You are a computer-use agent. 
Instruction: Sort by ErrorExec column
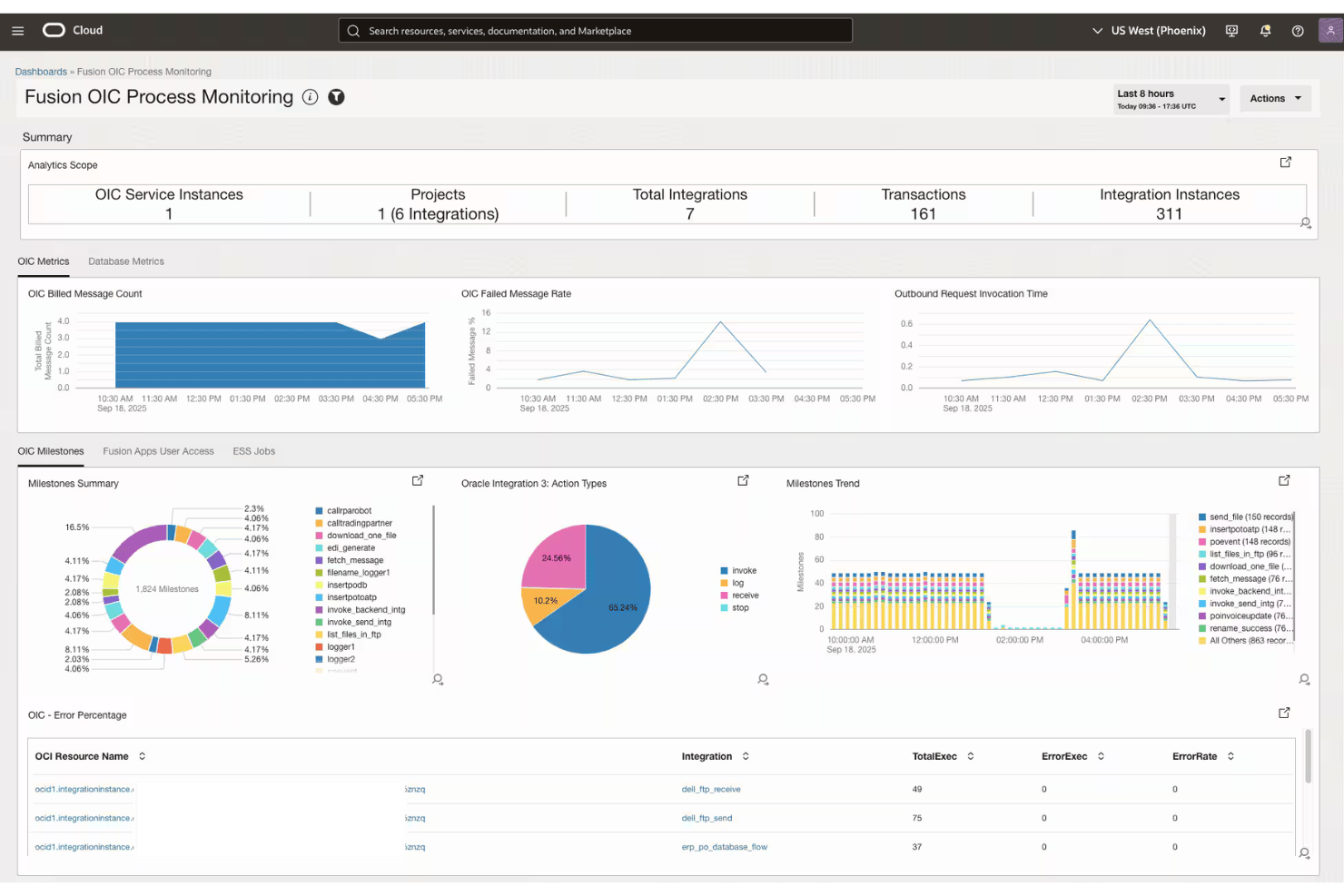click(1101, 756)
